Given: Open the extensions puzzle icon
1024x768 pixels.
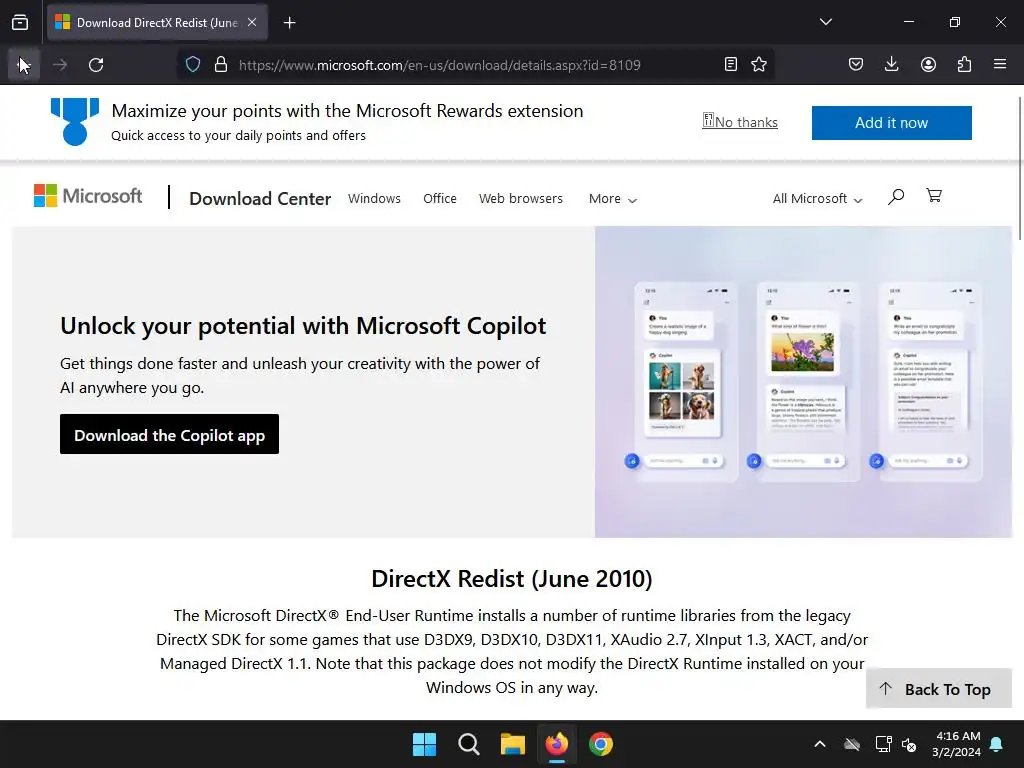Looking at the screenshot, I should [x=964, y=64].
